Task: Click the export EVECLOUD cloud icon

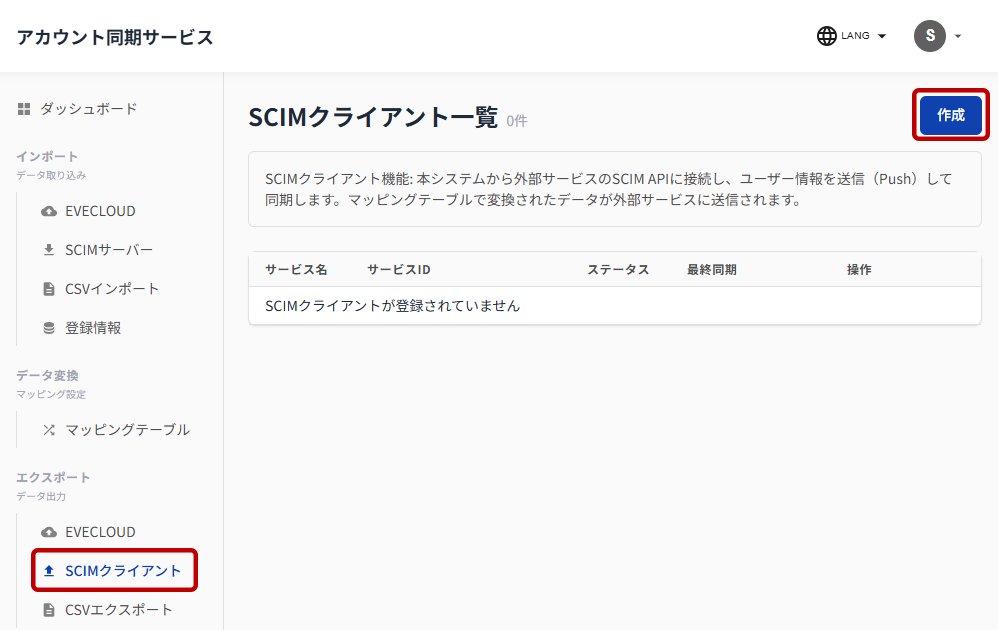Action: pos(49,532)
